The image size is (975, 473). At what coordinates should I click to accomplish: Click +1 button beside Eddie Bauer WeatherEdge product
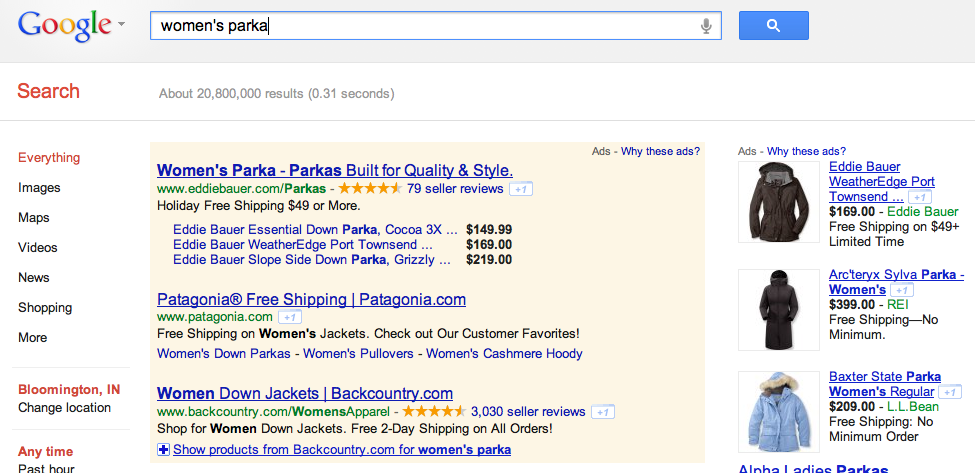coord(920,197)
